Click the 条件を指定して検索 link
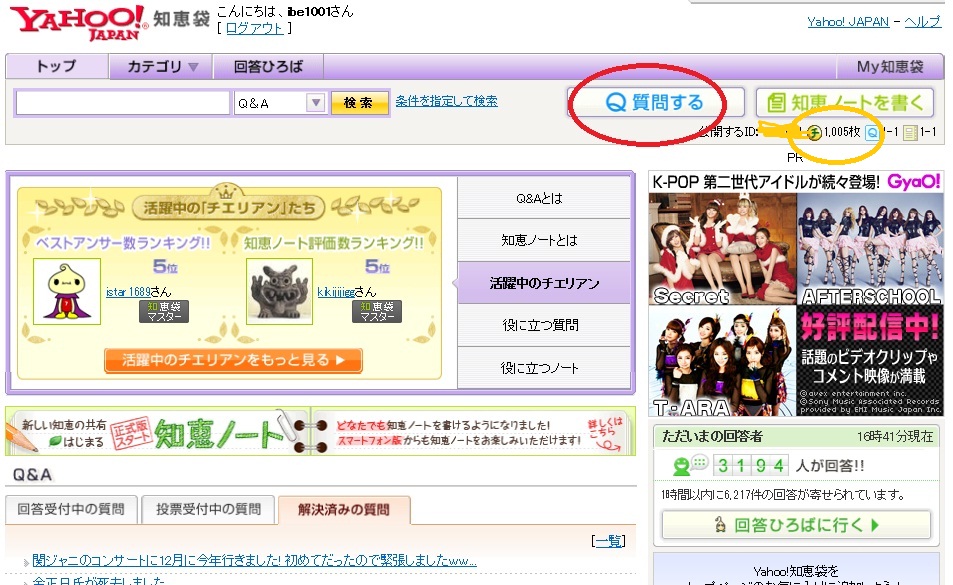This screenshot has height=585, width=953. [x=447, y=101]
